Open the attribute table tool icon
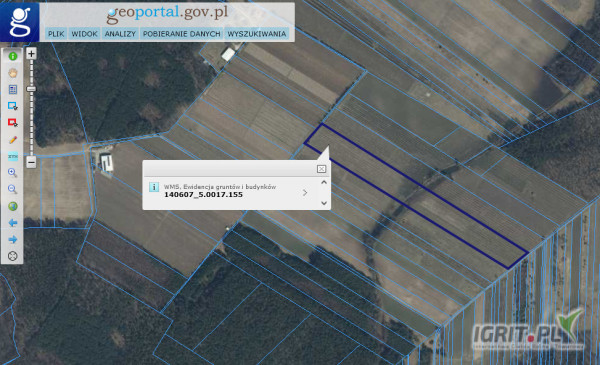Viewport: 600px width, 365px height. [x=13, y=90]
